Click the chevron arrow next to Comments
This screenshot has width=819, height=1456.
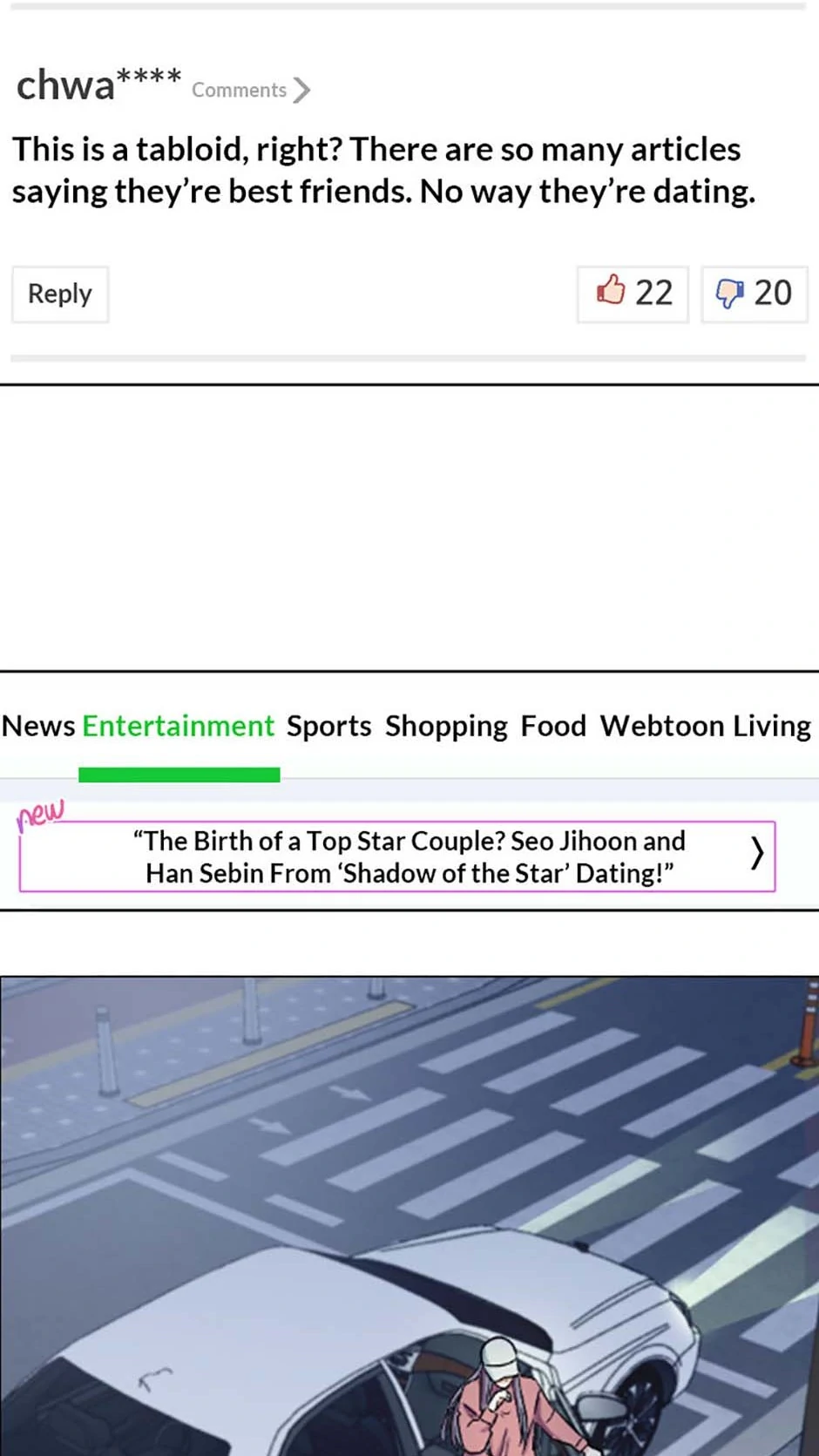tap(301, 91)
